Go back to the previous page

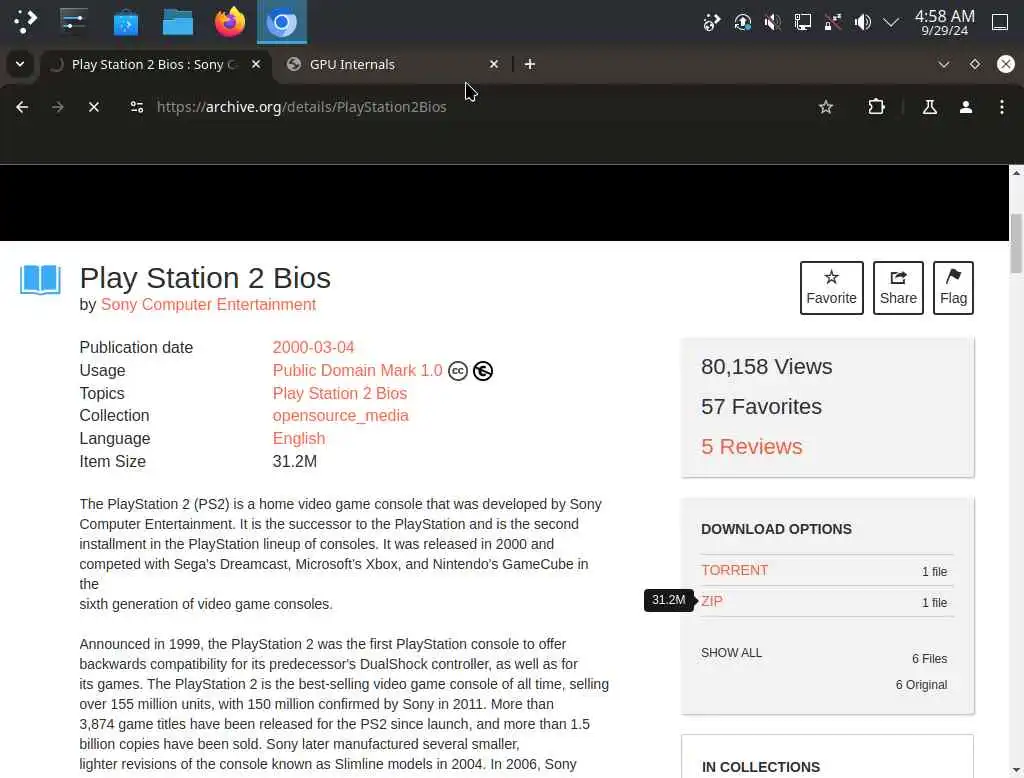click(22, 107)
